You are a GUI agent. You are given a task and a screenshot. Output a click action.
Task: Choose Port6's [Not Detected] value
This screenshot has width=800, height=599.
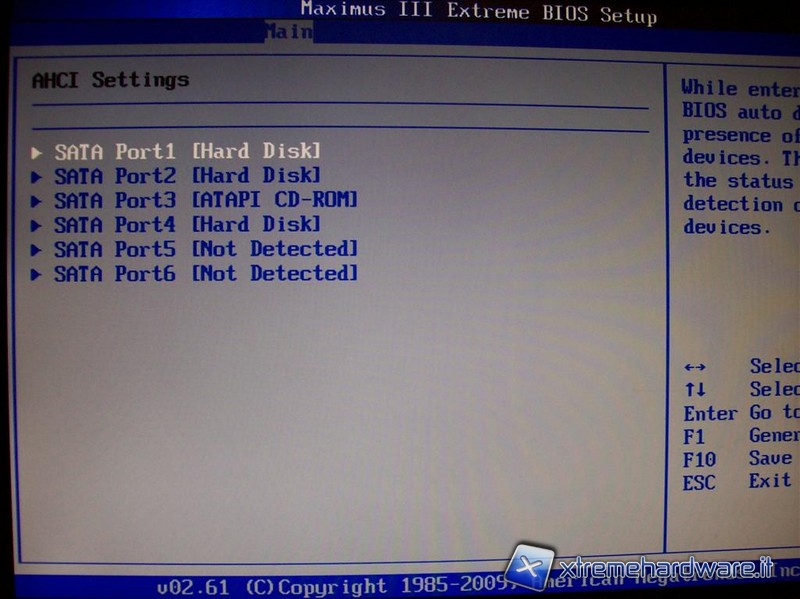[x=274, y=273]
